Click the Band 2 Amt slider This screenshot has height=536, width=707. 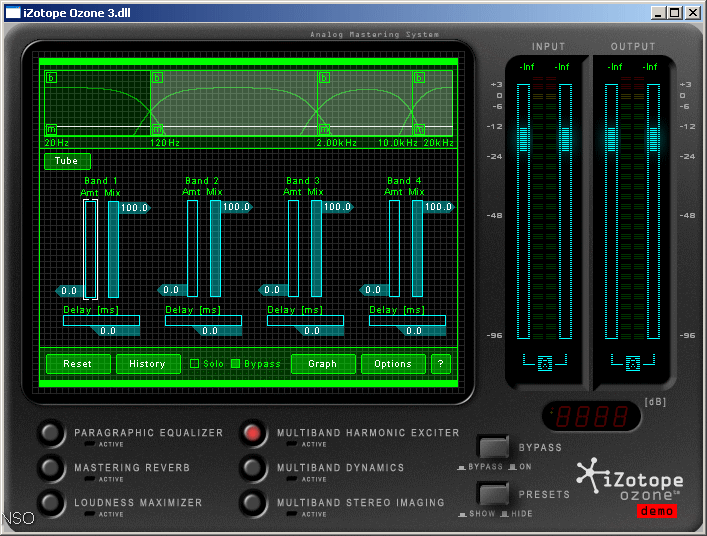pos(193,248)
